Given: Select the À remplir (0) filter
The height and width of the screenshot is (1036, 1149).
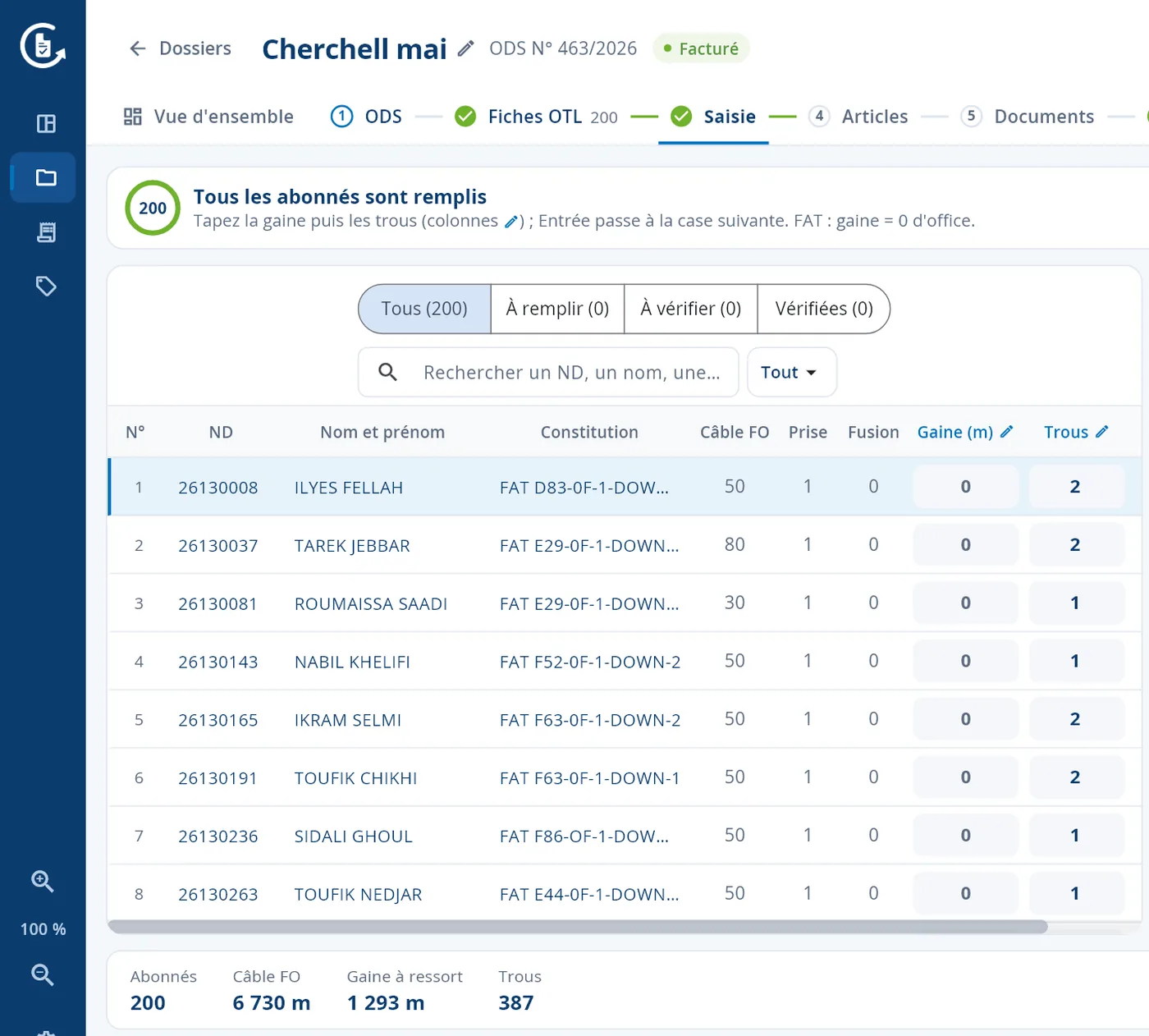Looking at the screenshot, I should coord(557,309).
